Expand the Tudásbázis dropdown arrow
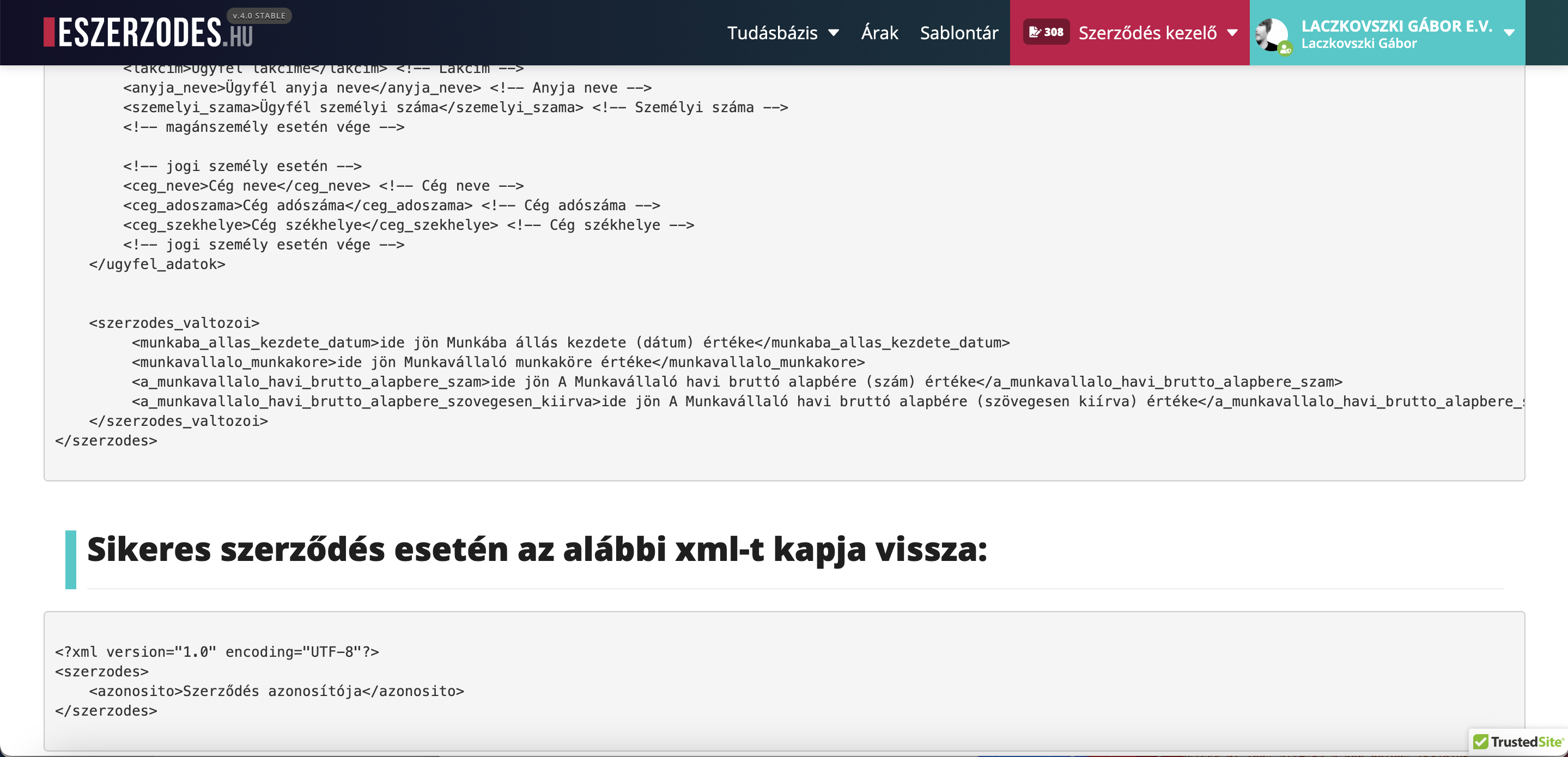The width and height of the screenshot is (1568, 757). tap(834, 33)
